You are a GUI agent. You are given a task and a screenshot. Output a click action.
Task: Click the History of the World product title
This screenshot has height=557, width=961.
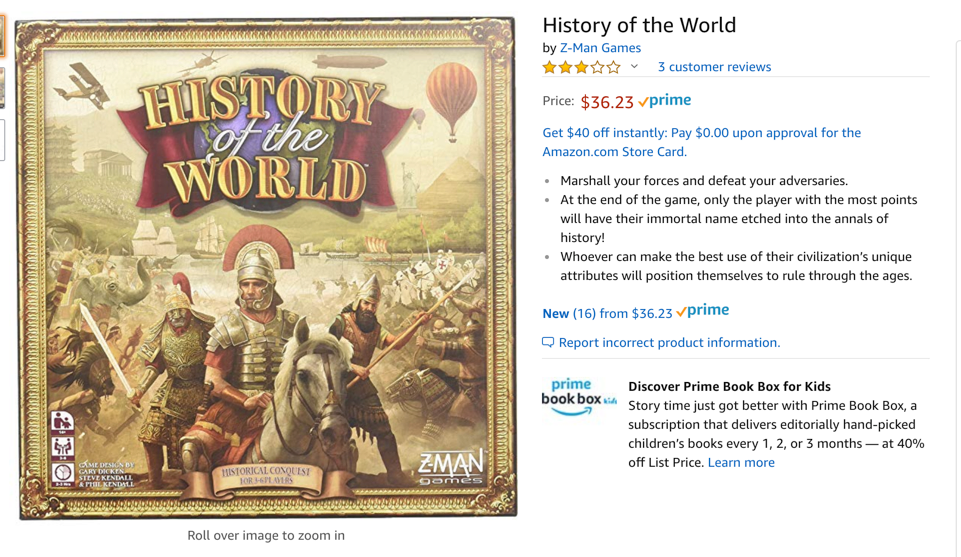click(639, 25)
